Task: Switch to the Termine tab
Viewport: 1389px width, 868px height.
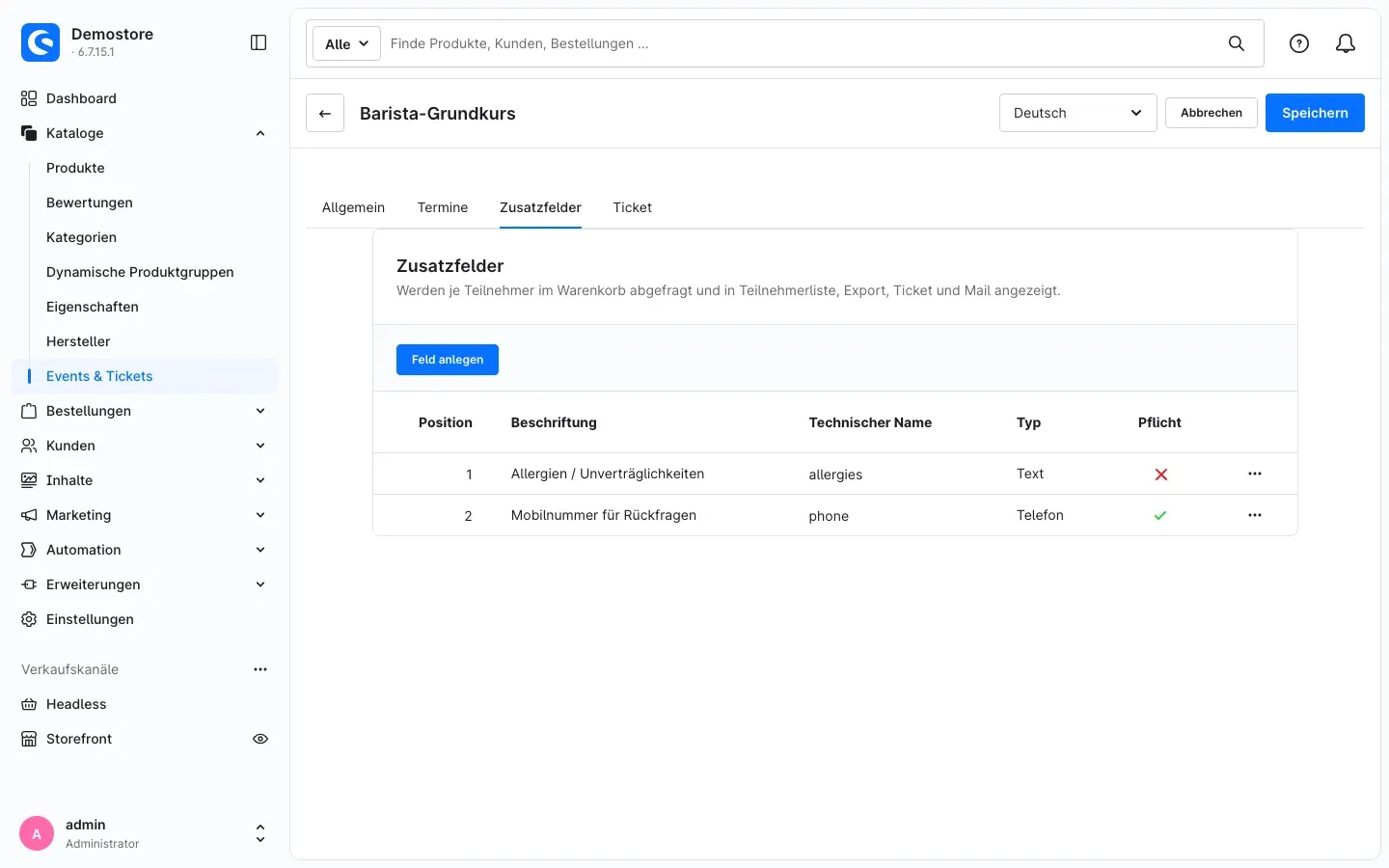Action: pos(443,207)
